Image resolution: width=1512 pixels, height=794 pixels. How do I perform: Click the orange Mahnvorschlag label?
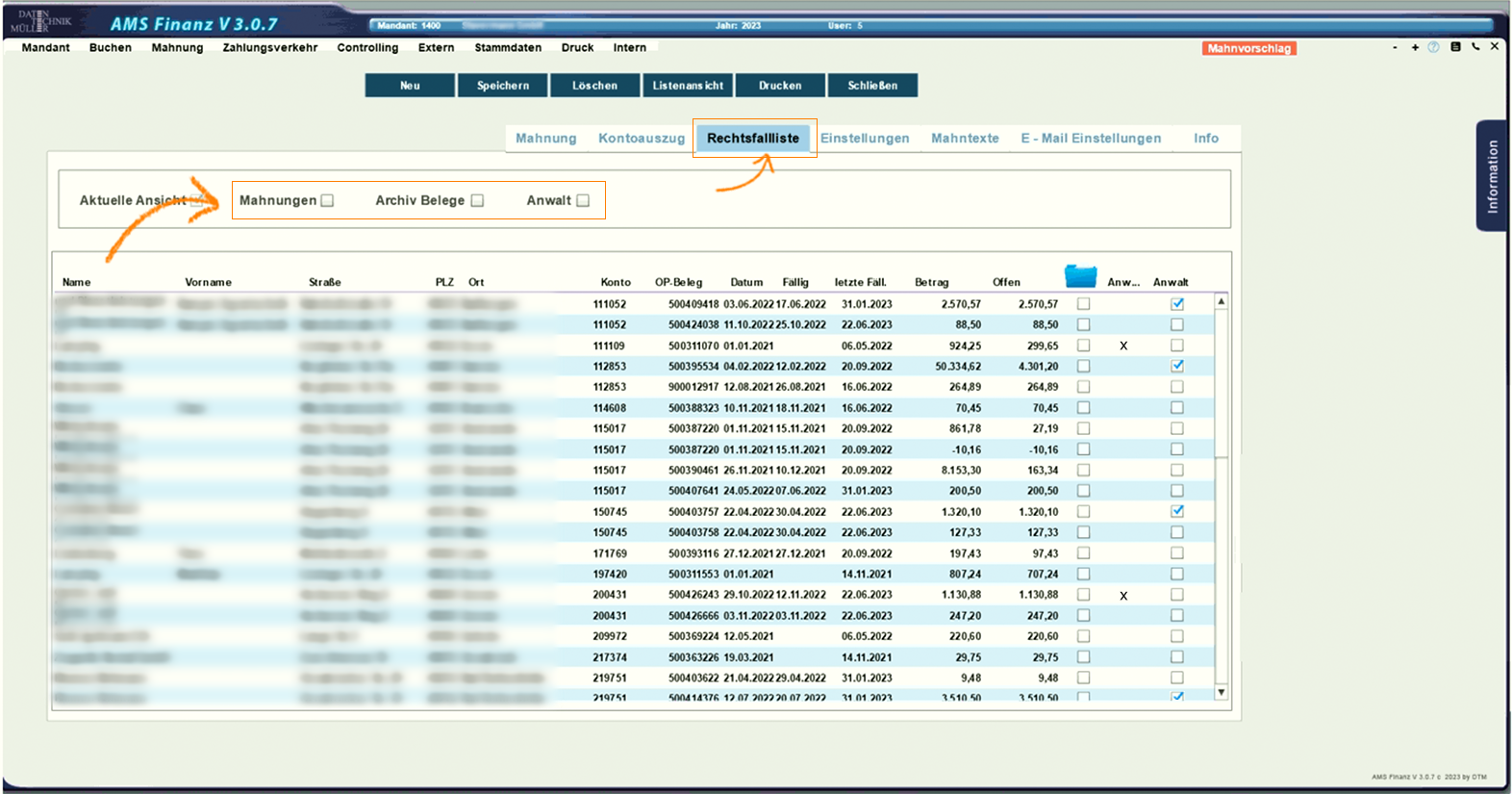[x=1248, y=48]
